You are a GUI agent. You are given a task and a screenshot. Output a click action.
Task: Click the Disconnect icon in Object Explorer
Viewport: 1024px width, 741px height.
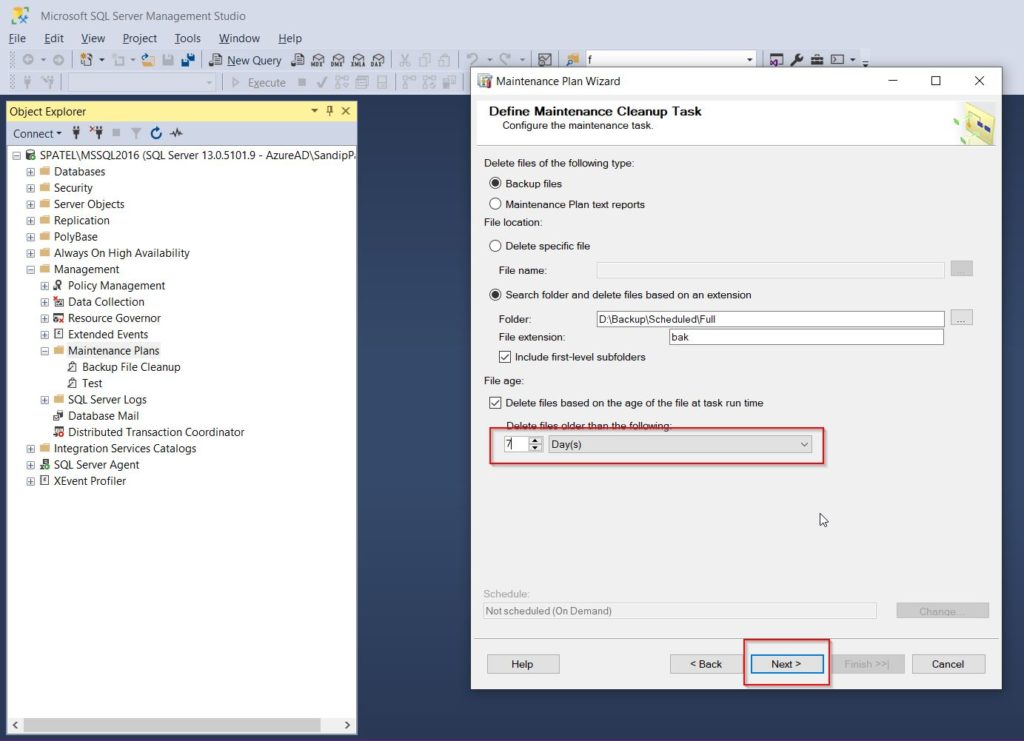97,133
